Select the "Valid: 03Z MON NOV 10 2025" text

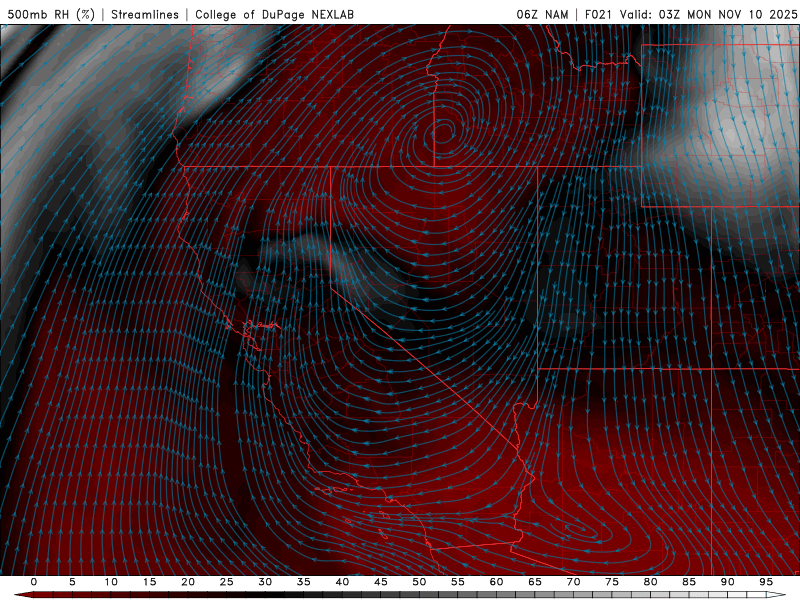[x=708, y=14]
